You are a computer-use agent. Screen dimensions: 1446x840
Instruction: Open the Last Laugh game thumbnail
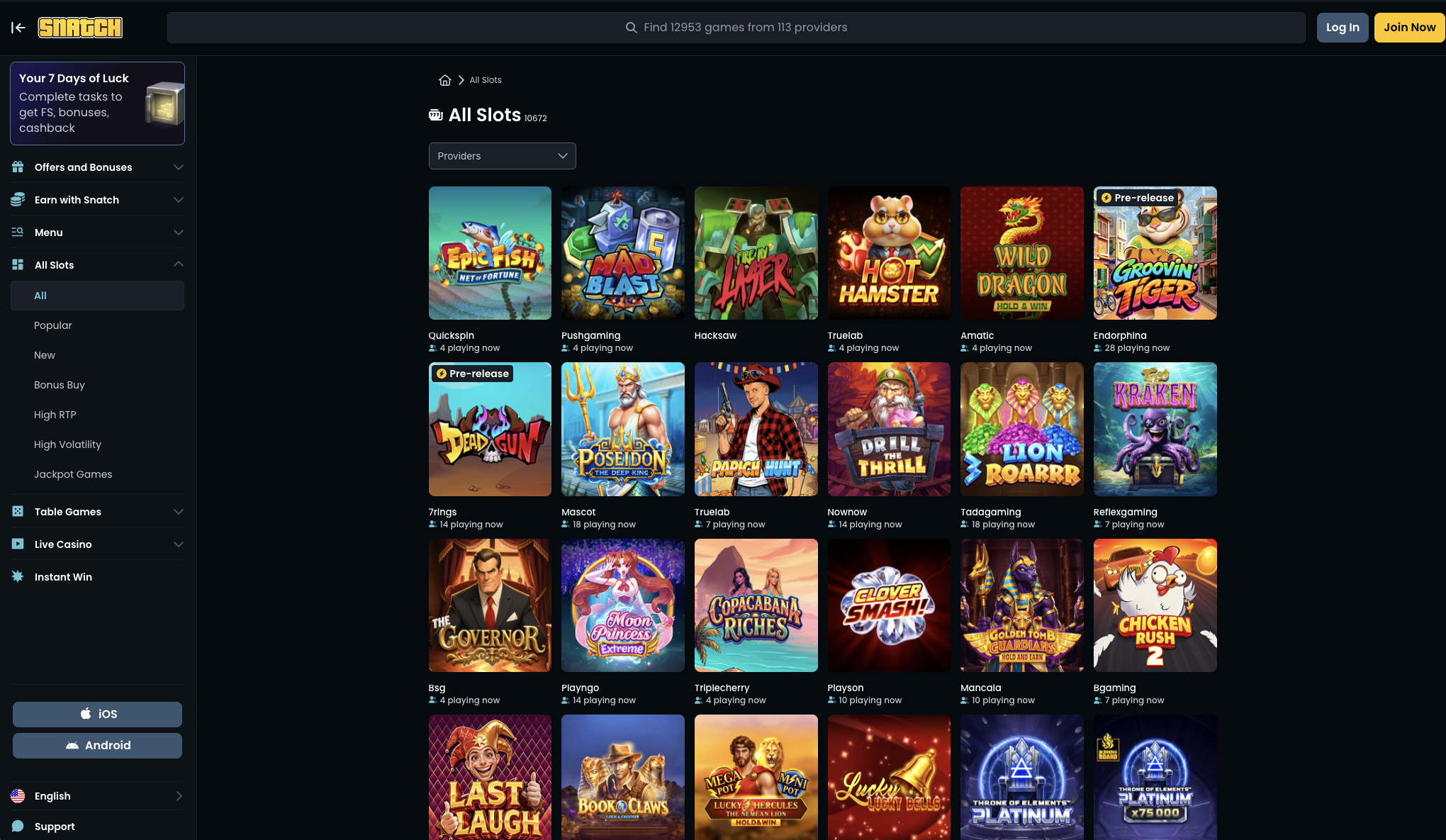coord(490,778)
